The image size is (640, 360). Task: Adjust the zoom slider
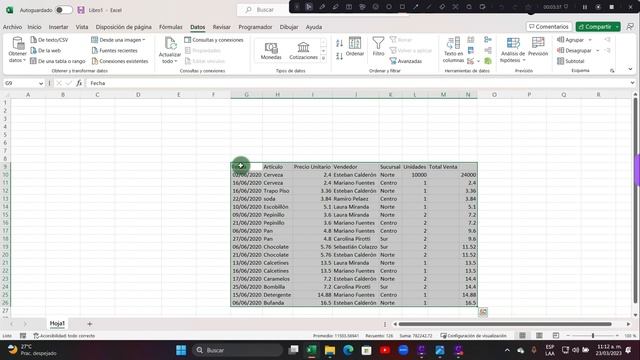593,336
